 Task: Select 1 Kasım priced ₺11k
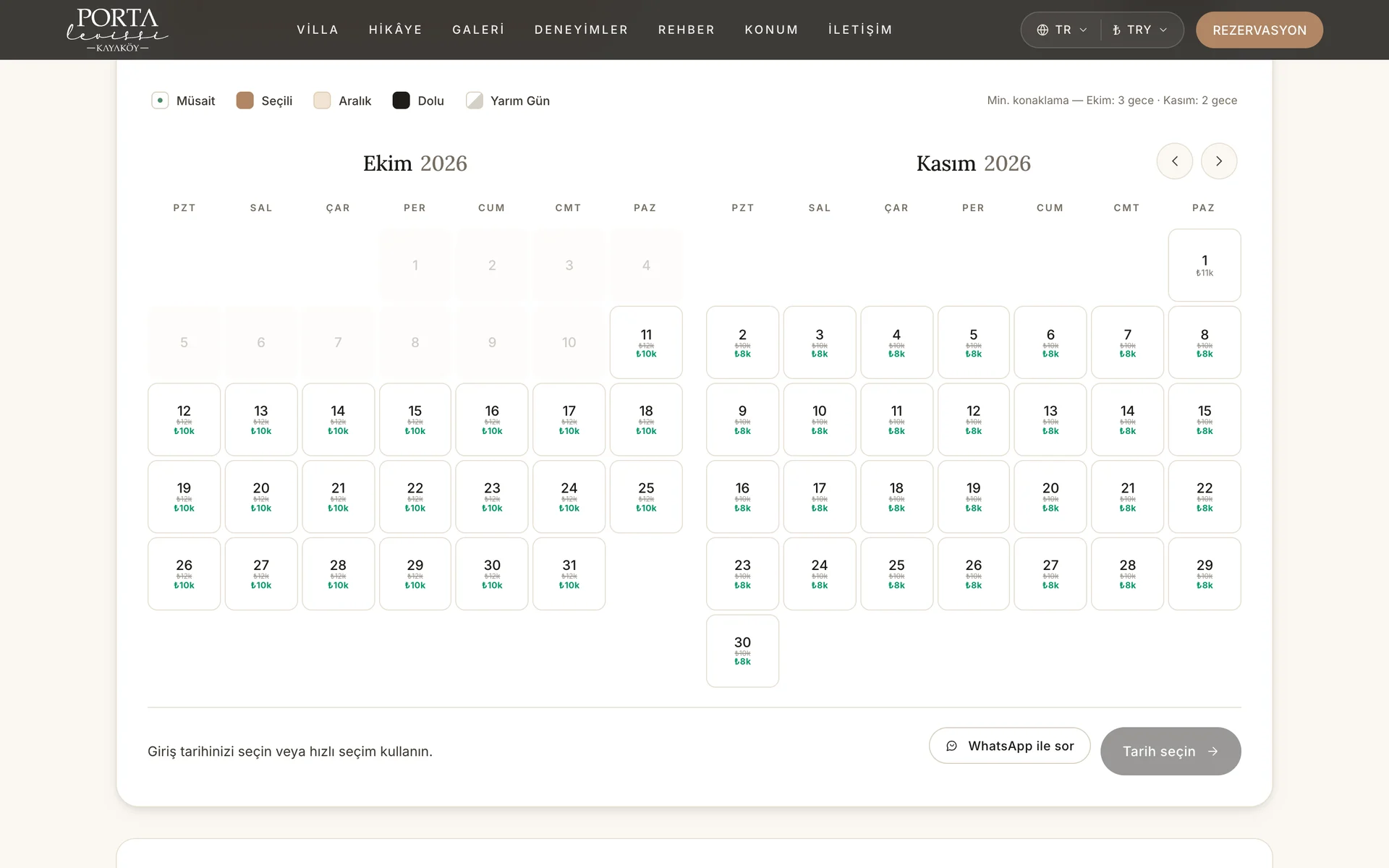click(1205, 265)
